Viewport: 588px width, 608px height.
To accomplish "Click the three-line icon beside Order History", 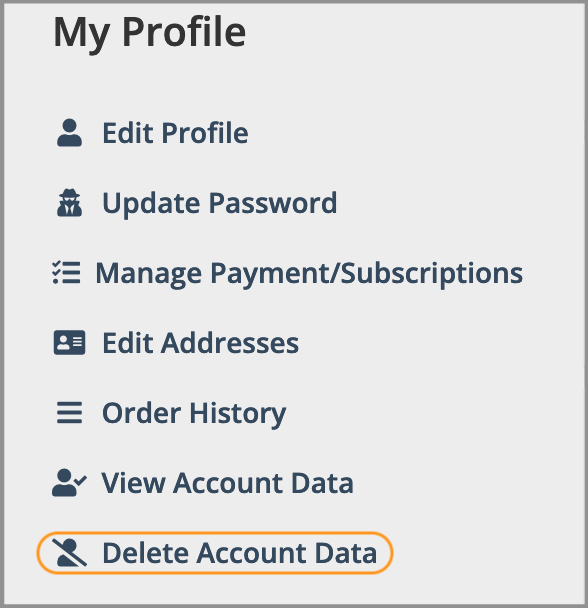I will pos(69,413).
